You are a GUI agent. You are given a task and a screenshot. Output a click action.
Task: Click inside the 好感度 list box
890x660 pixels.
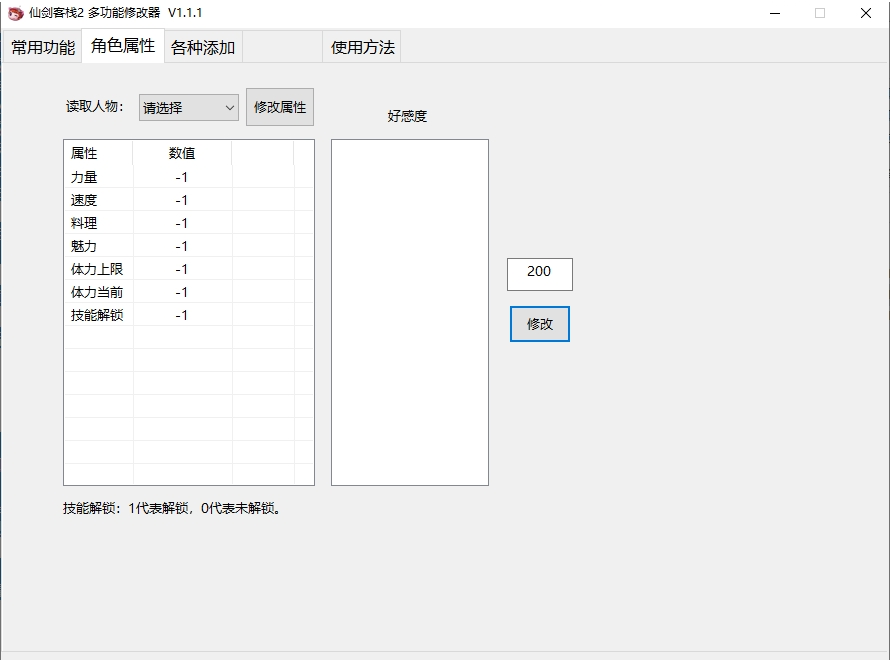pos(410,312)
